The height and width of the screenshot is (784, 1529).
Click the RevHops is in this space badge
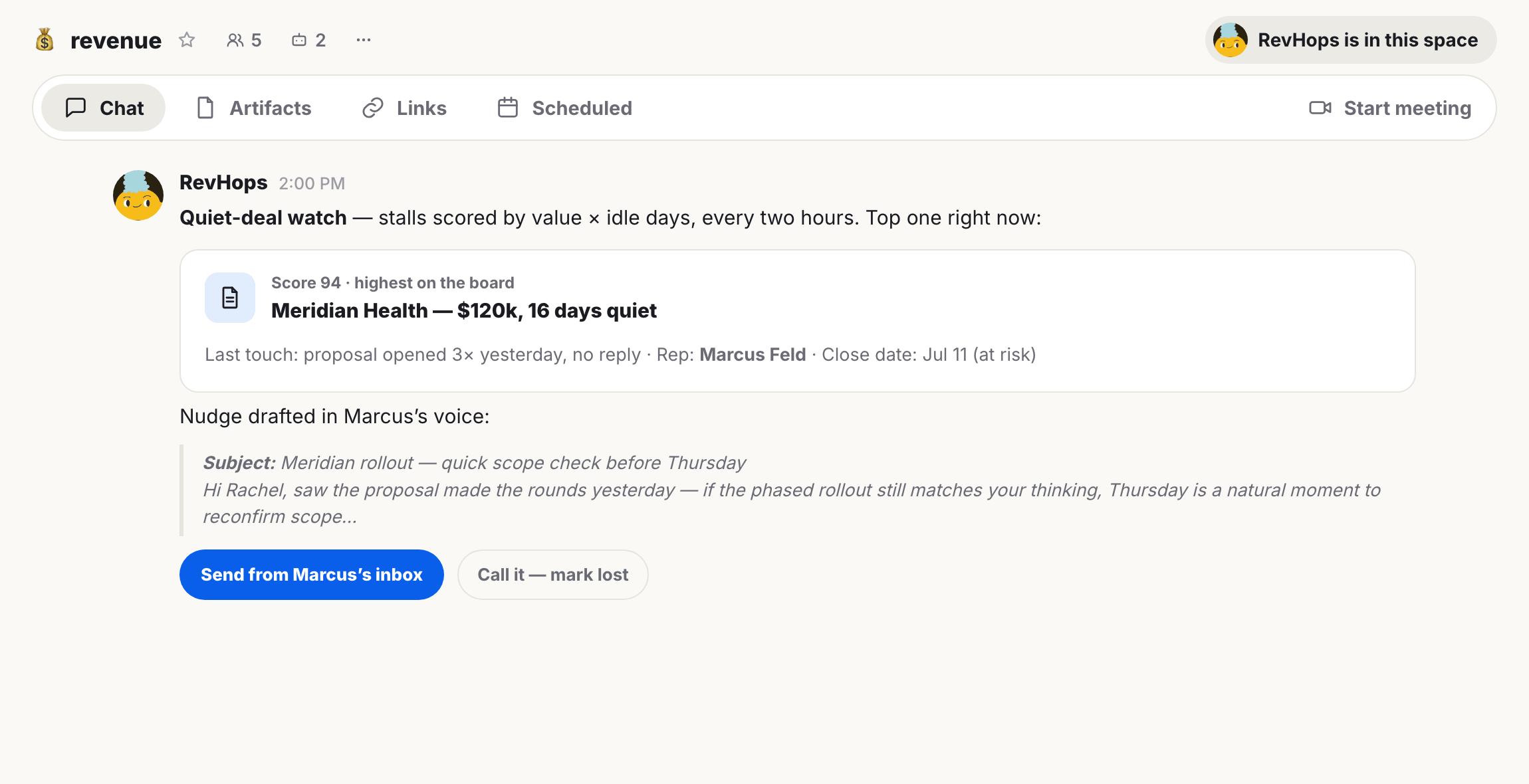pos(1350,40)
